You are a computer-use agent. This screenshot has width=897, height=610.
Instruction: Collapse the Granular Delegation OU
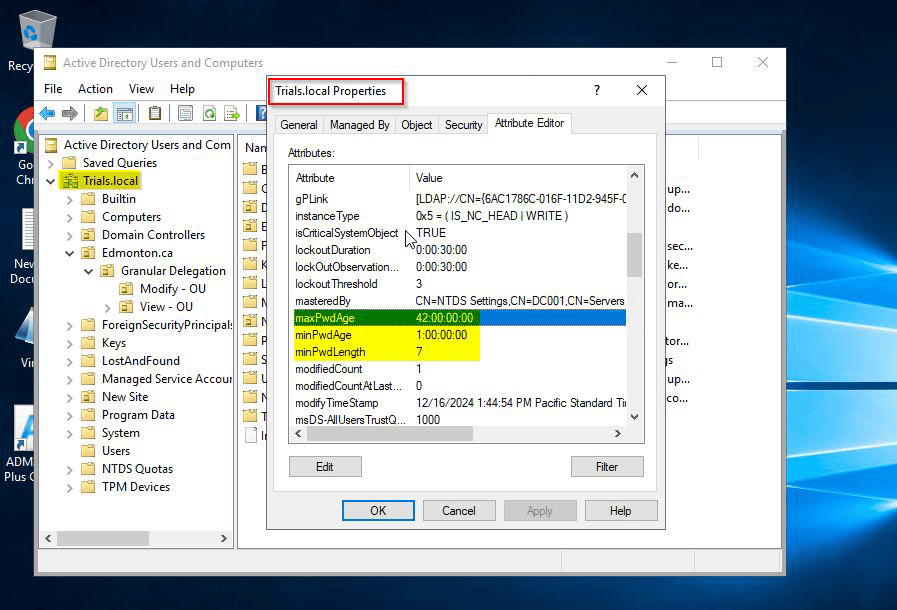[x=89, y=271]
